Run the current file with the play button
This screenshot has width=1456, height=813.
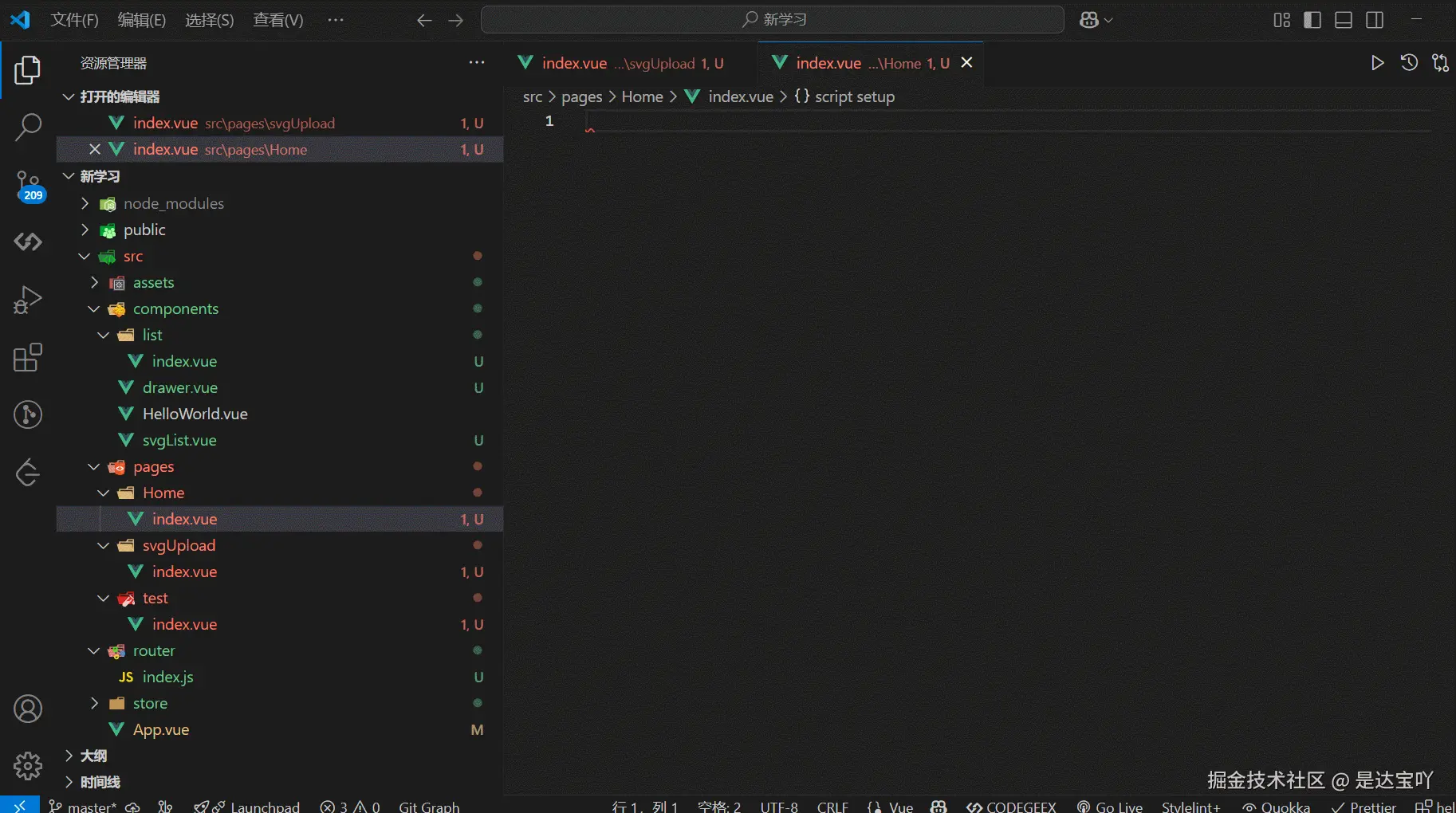pos(1377,62)
